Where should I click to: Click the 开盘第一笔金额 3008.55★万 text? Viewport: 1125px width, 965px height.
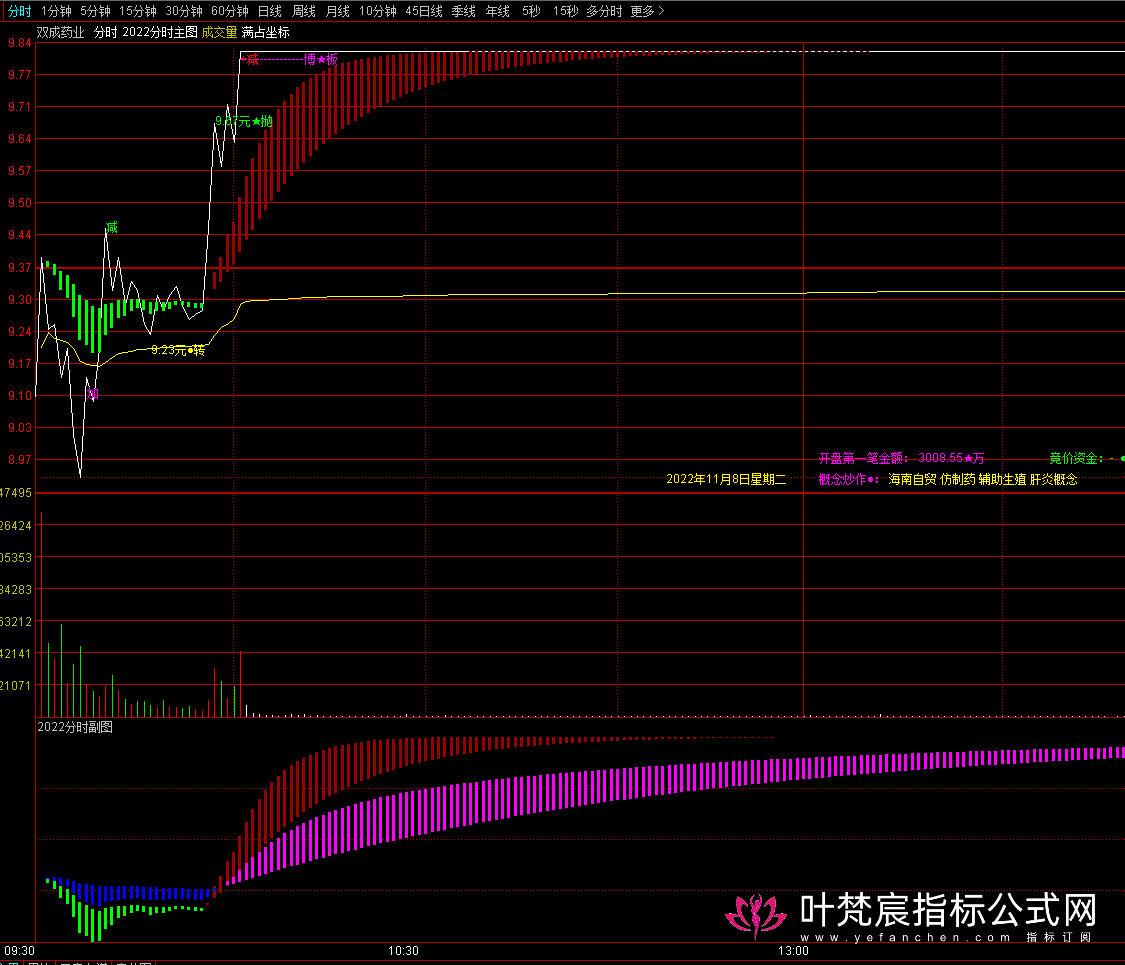click(x=901, y=458)
